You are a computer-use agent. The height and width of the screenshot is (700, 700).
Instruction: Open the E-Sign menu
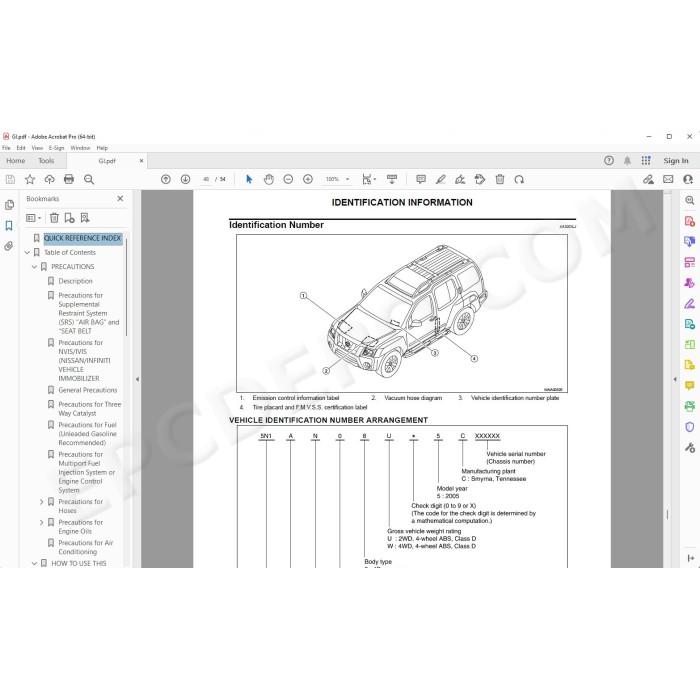pyautogui.click(x=57, y=148)
